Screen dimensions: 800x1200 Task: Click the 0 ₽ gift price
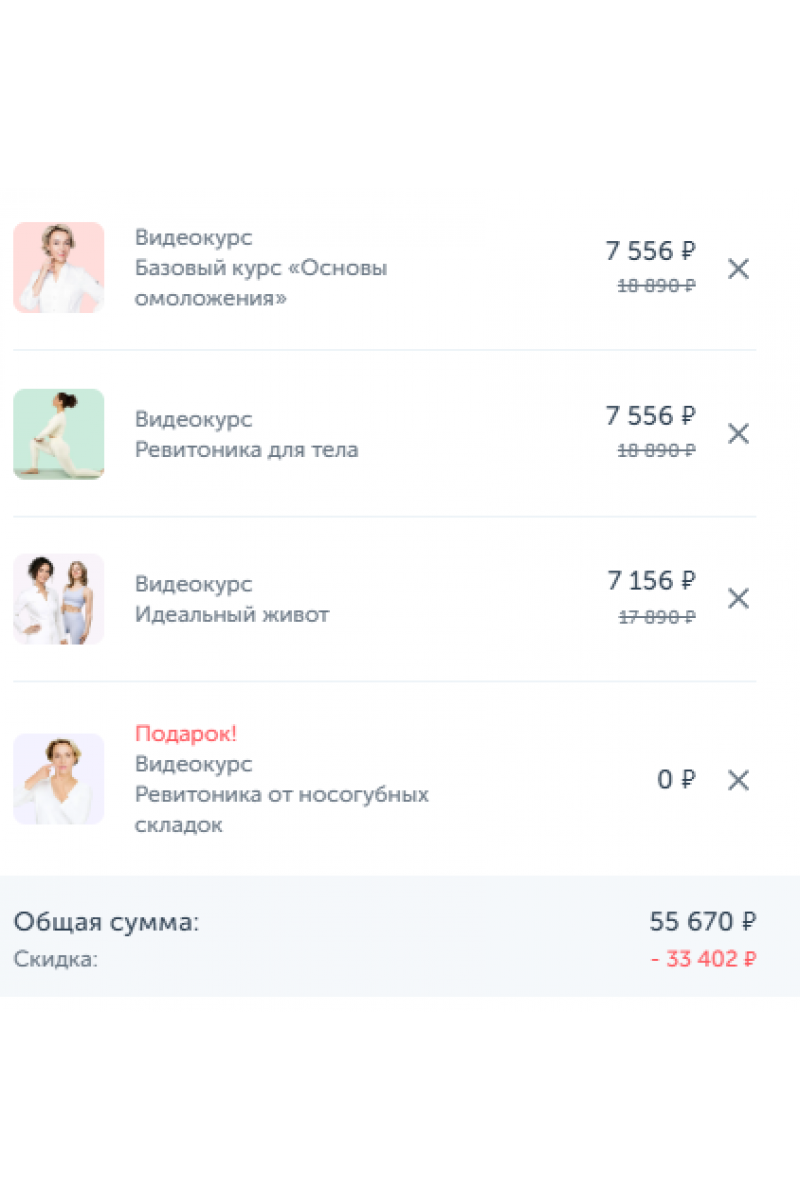click(x=676, y=780)
